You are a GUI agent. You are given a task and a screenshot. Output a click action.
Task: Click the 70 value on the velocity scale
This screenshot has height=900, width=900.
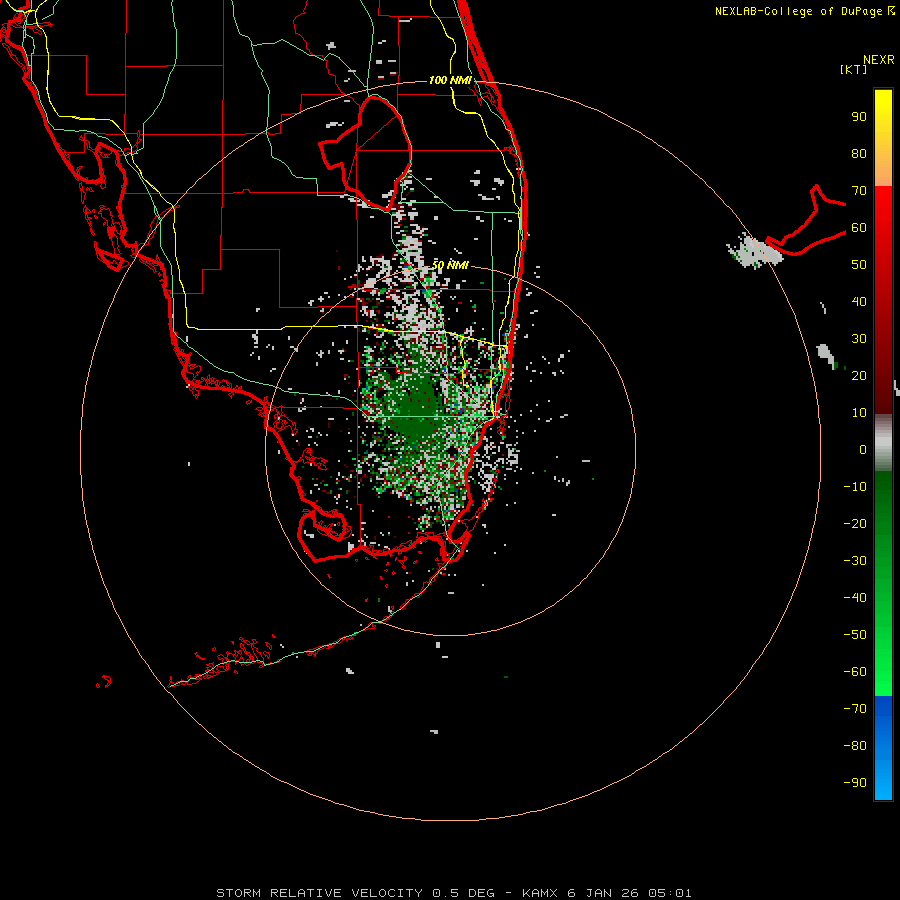pos(859,191)
